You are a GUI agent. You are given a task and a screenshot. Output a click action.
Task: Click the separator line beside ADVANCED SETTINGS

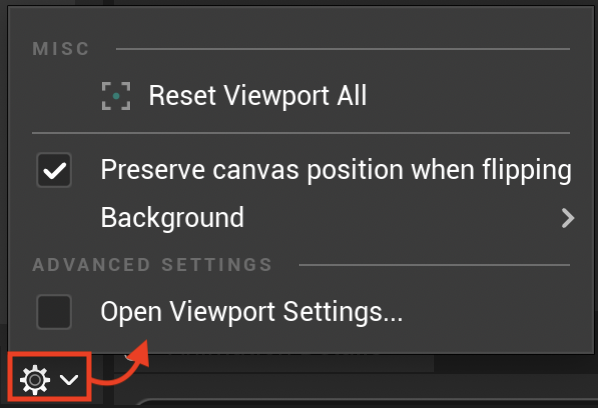coord(434,265)
